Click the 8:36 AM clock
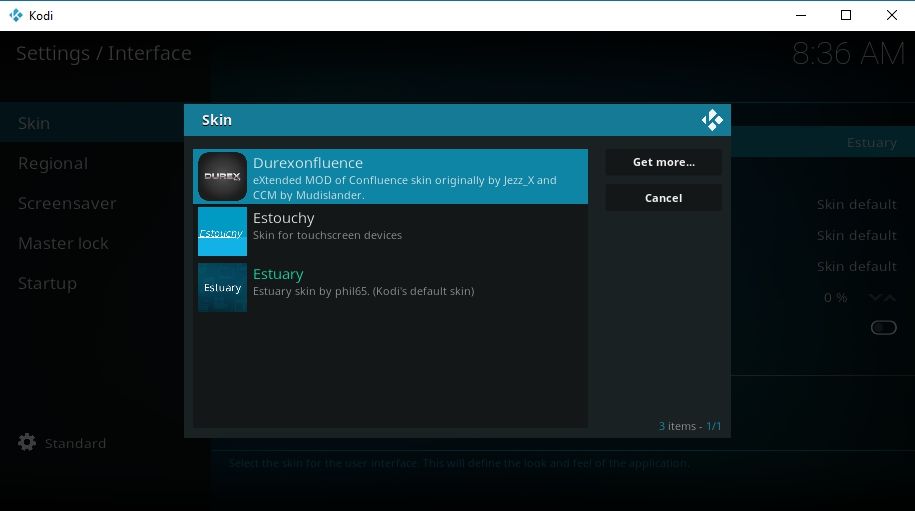 (848, 54)
